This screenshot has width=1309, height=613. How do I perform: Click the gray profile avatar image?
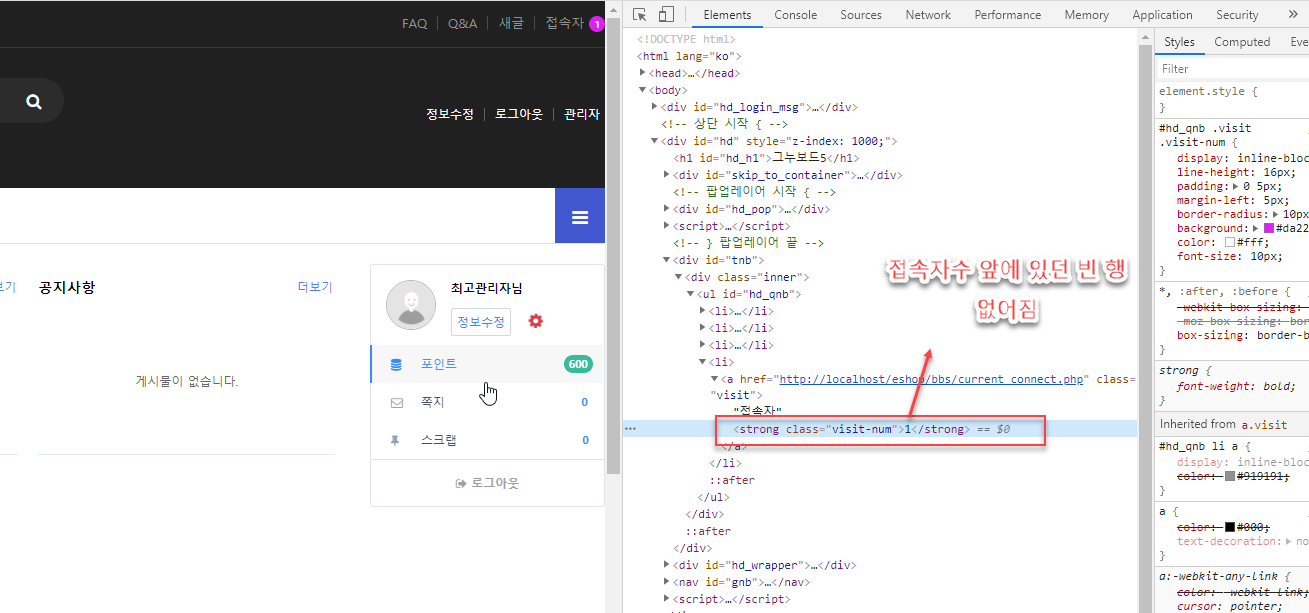pyautogui.click(x=411, y=305)
